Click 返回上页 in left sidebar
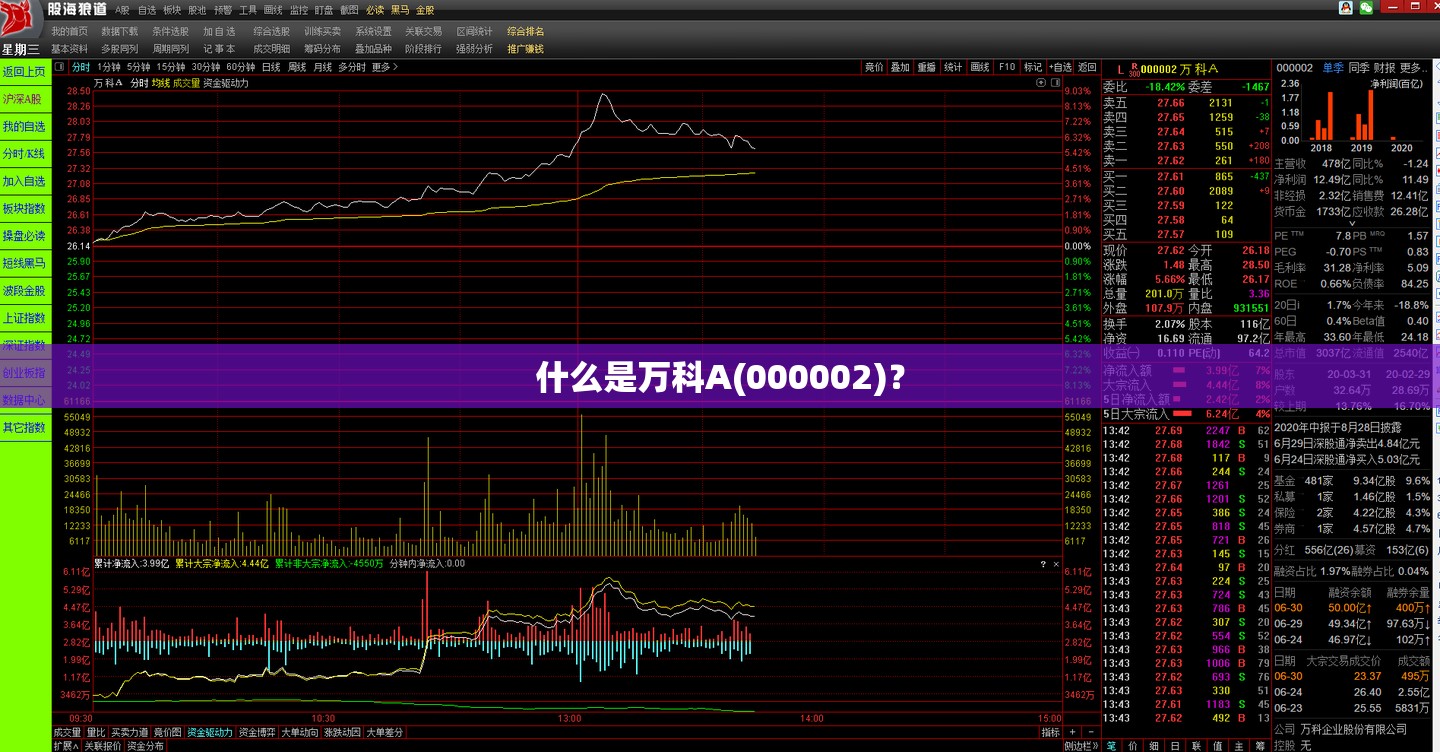The height and width of the screenshot is (752, 1440). pyautogui.click(x=25, y=72)
